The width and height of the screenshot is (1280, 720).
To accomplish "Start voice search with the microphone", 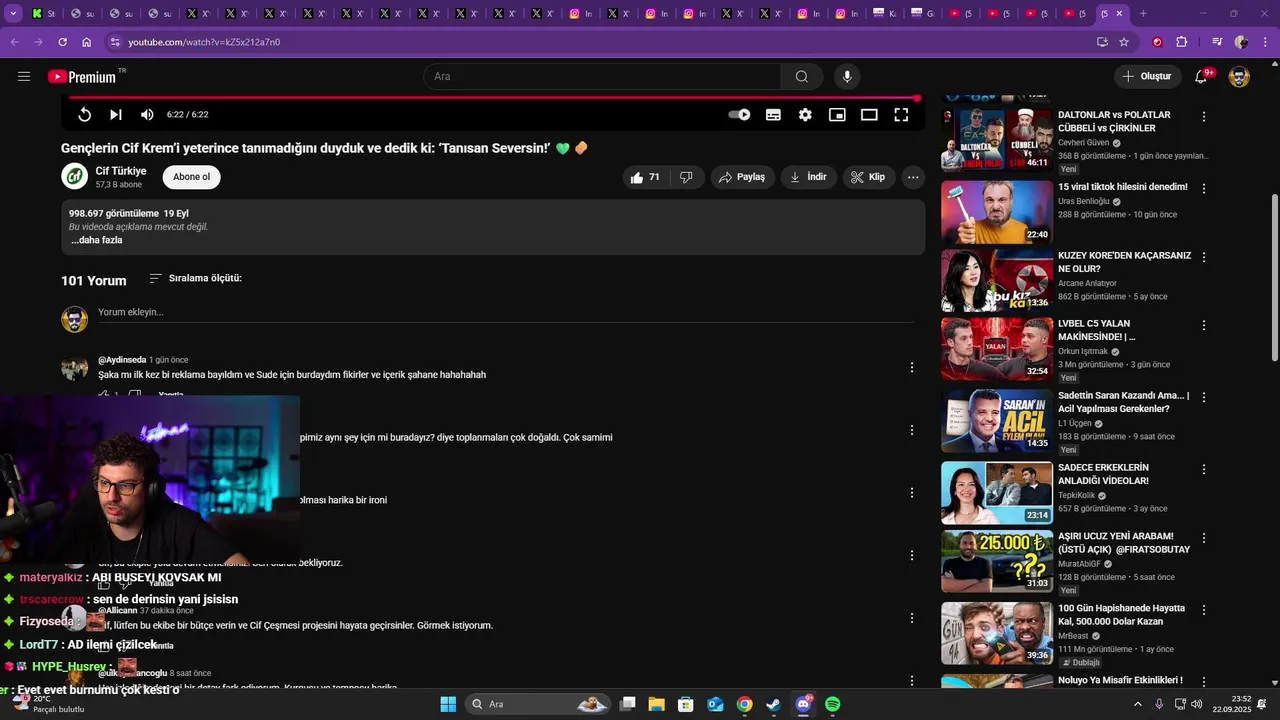I will [x=847, y=76].
